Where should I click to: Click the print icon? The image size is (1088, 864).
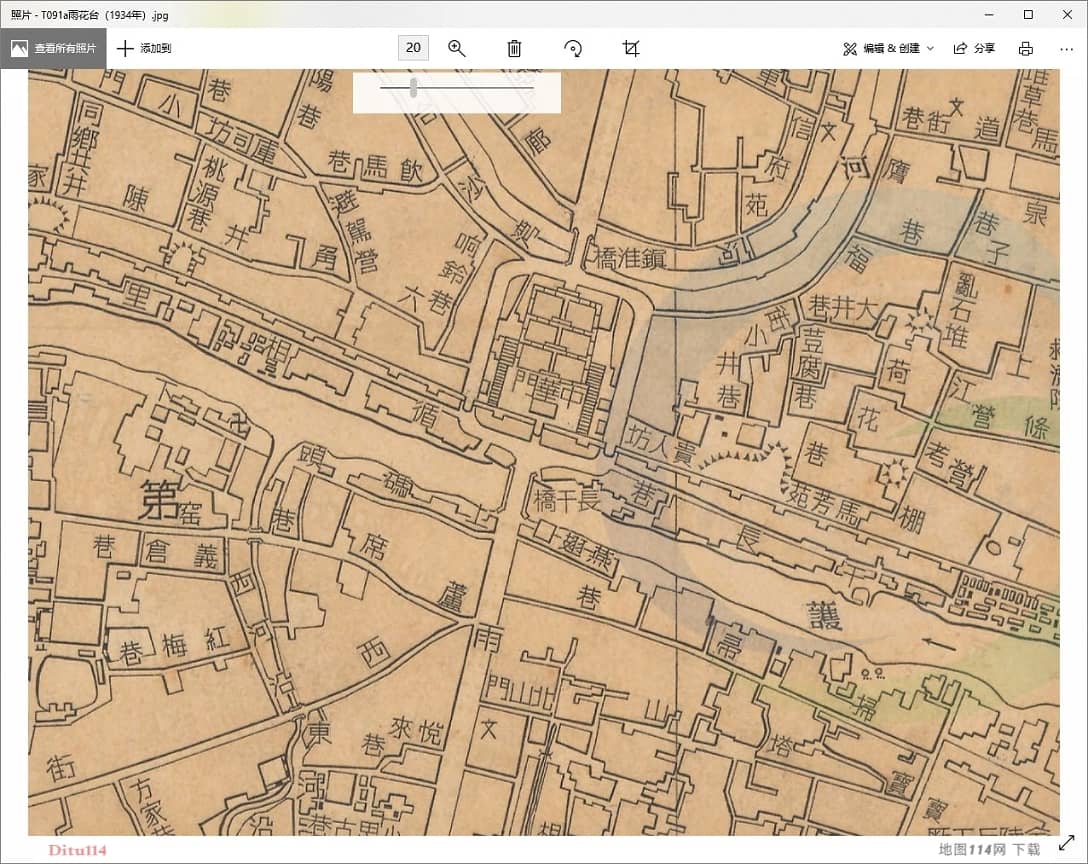click(1025, 48)
